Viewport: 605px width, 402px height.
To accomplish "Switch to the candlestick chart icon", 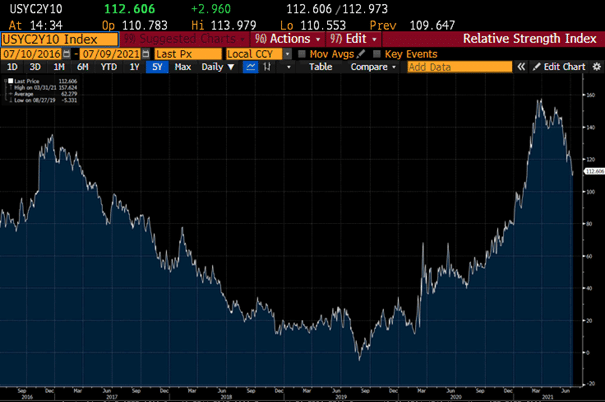I will point(266,67).
